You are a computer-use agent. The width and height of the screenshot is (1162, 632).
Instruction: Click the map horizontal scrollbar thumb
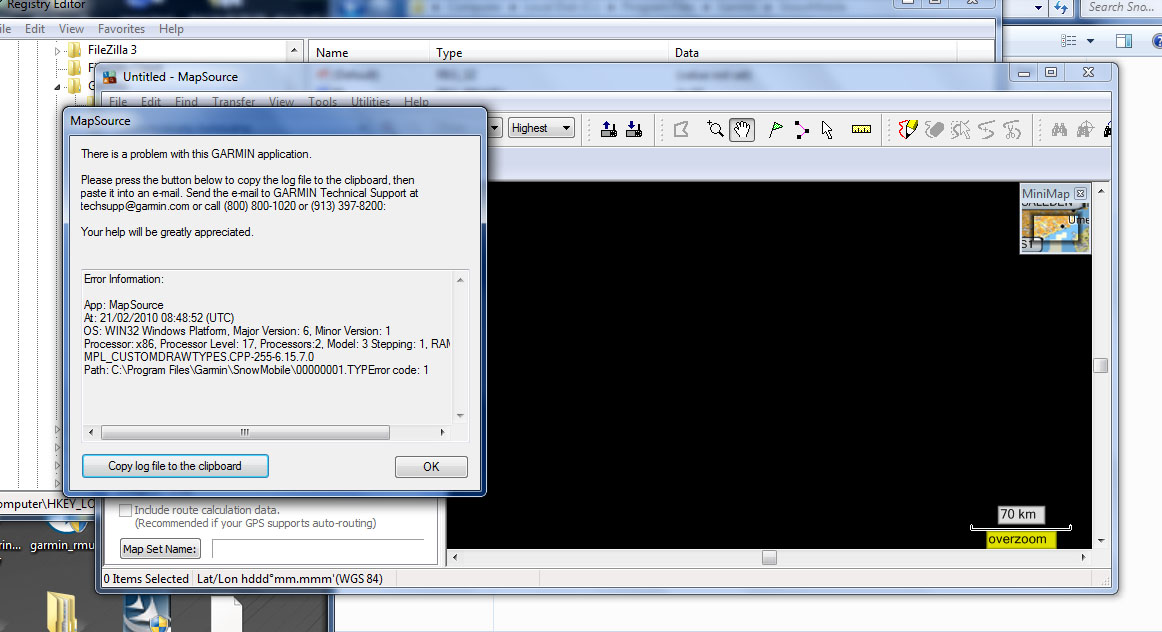[769, 557]
